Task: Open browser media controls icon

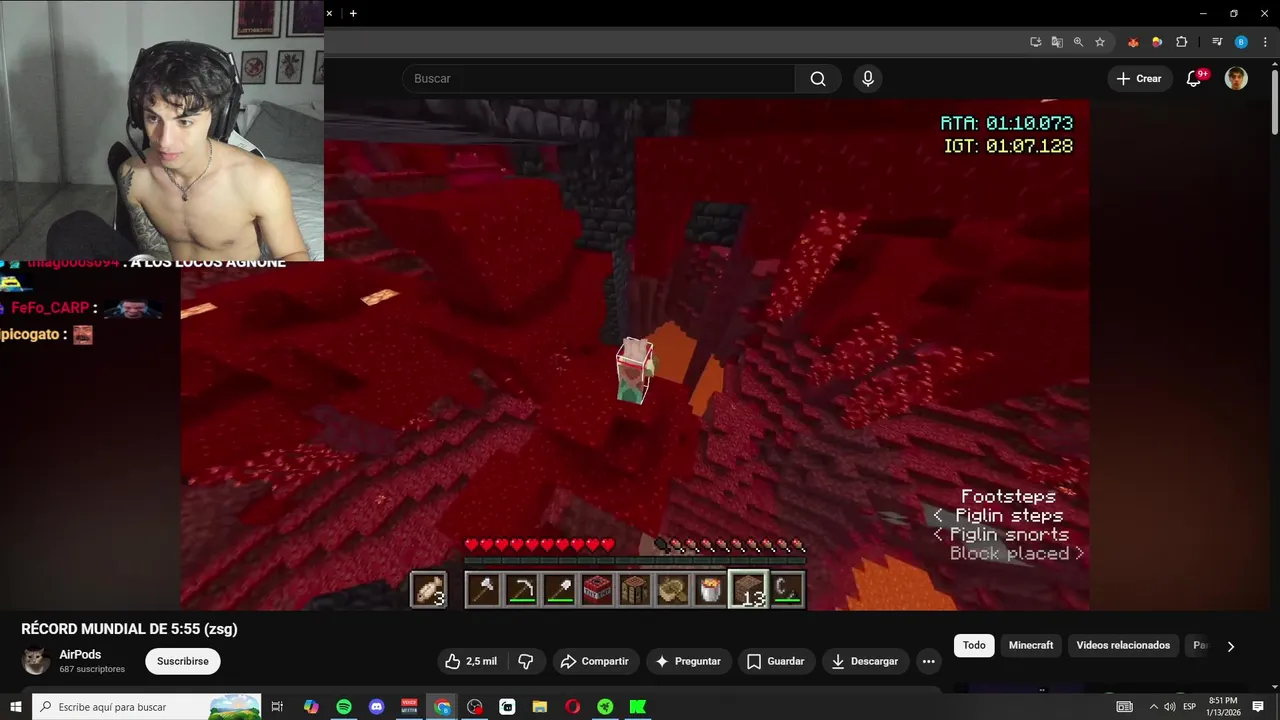Action: 1217,42
